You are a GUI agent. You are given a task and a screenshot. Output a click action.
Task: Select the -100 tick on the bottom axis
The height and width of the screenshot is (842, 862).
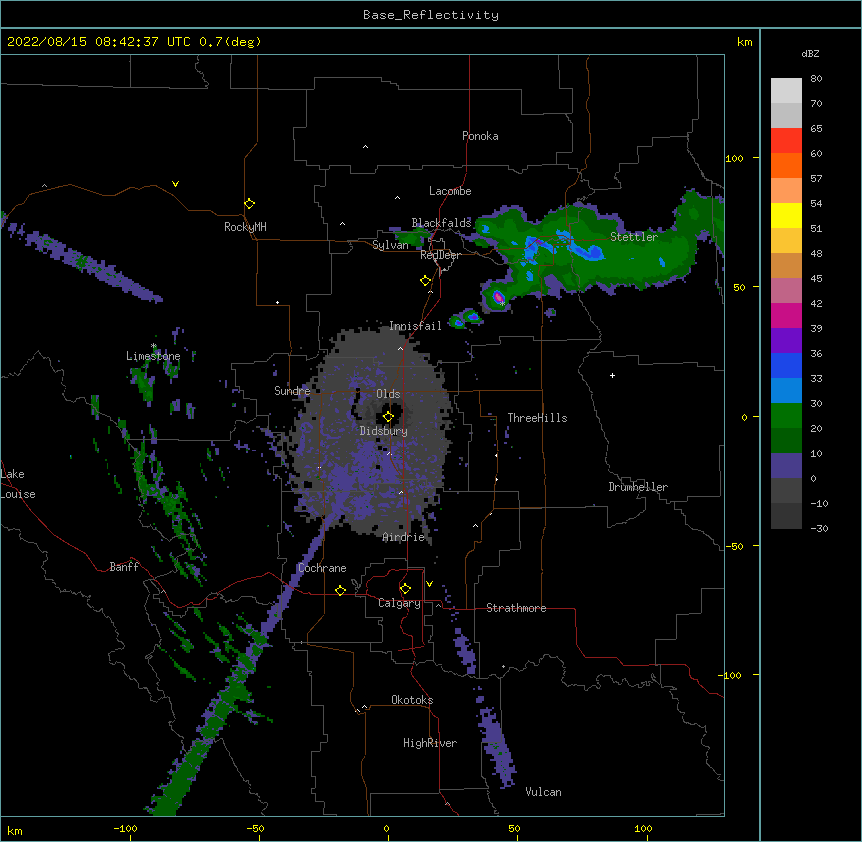coord(125,829)
